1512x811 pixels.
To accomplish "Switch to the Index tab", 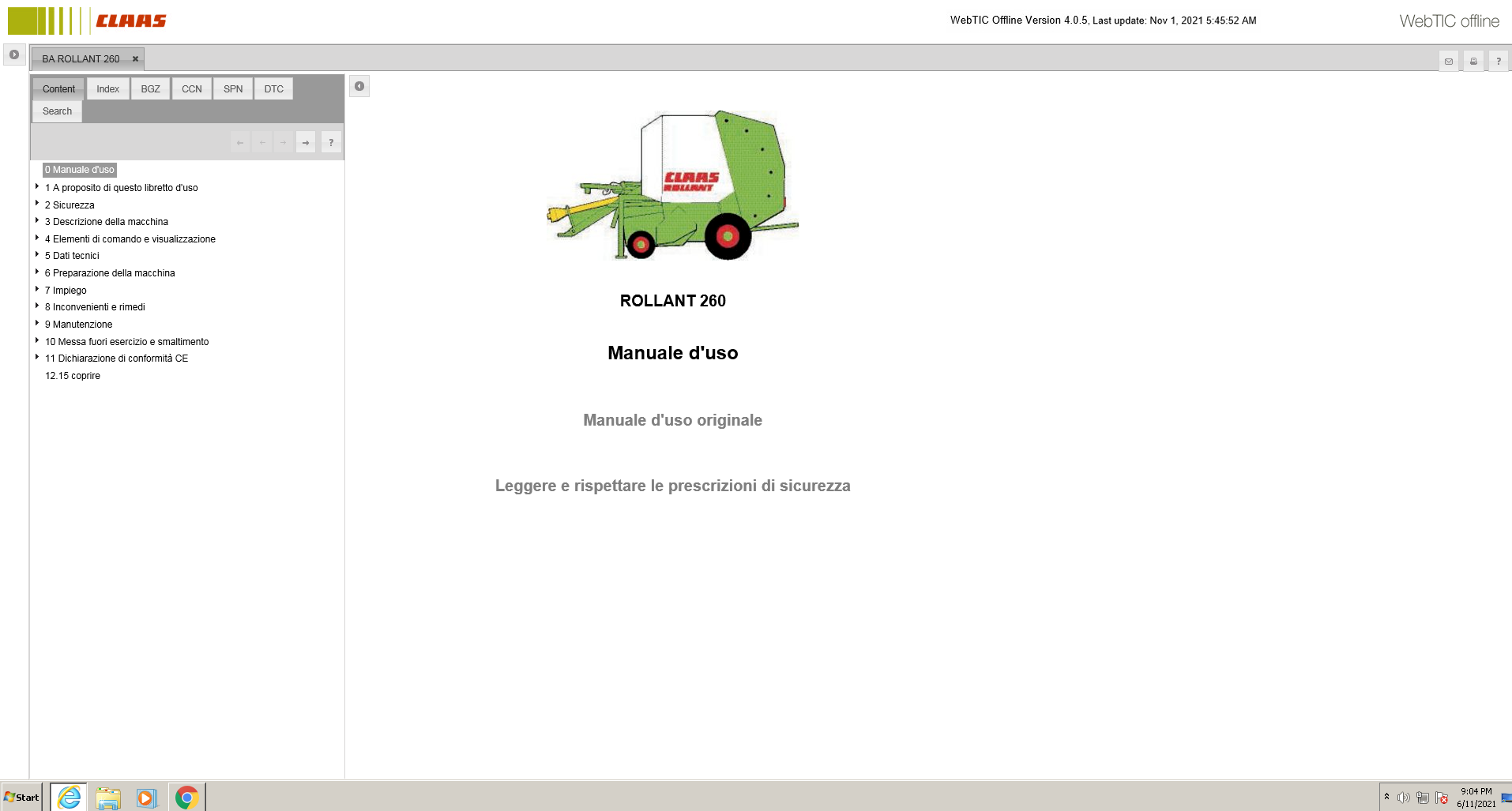I will click(x=107, y=89).
